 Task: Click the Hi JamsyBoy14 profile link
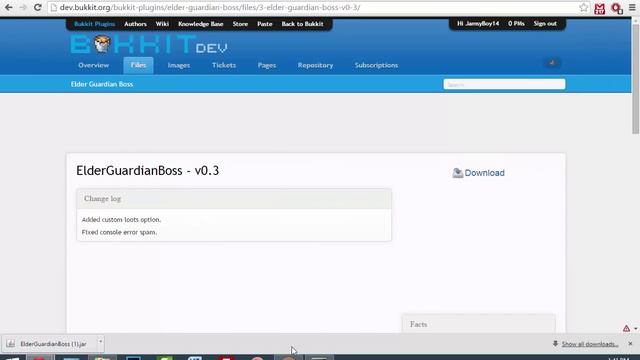point(478,24)
